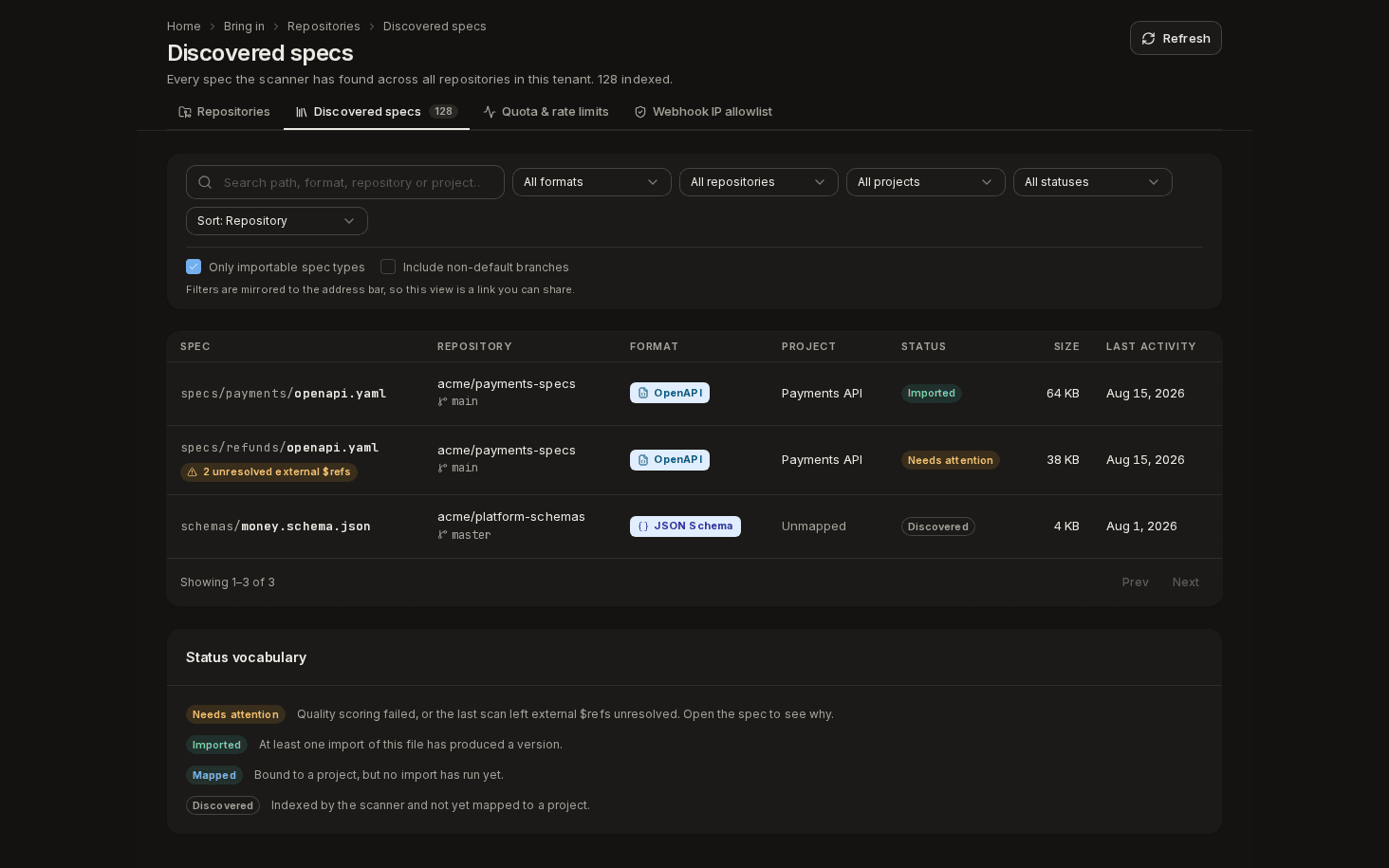Image resolution: width=1389 pixels, height=868 pixels.
Task: Click the Repositories tab icon
Action: [x=185, y=112]
